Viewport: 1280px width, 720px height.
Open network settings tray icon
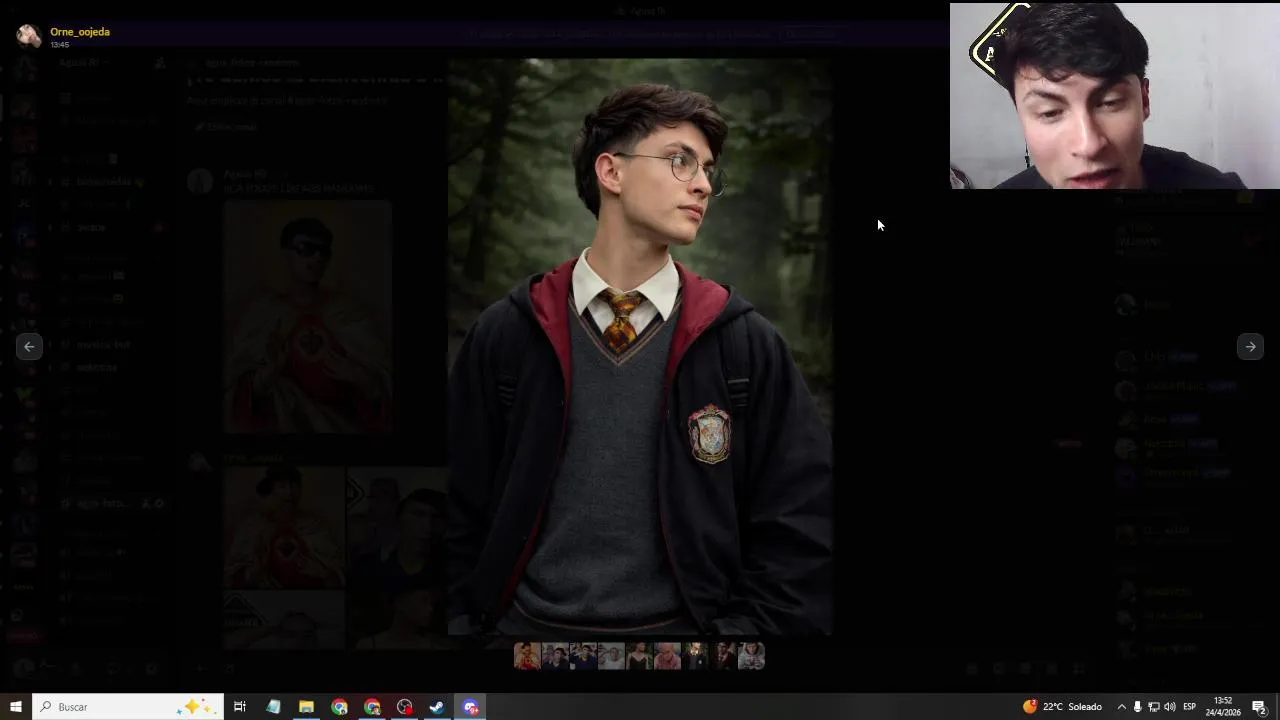pyautogui.click(x=1153, y=707)
